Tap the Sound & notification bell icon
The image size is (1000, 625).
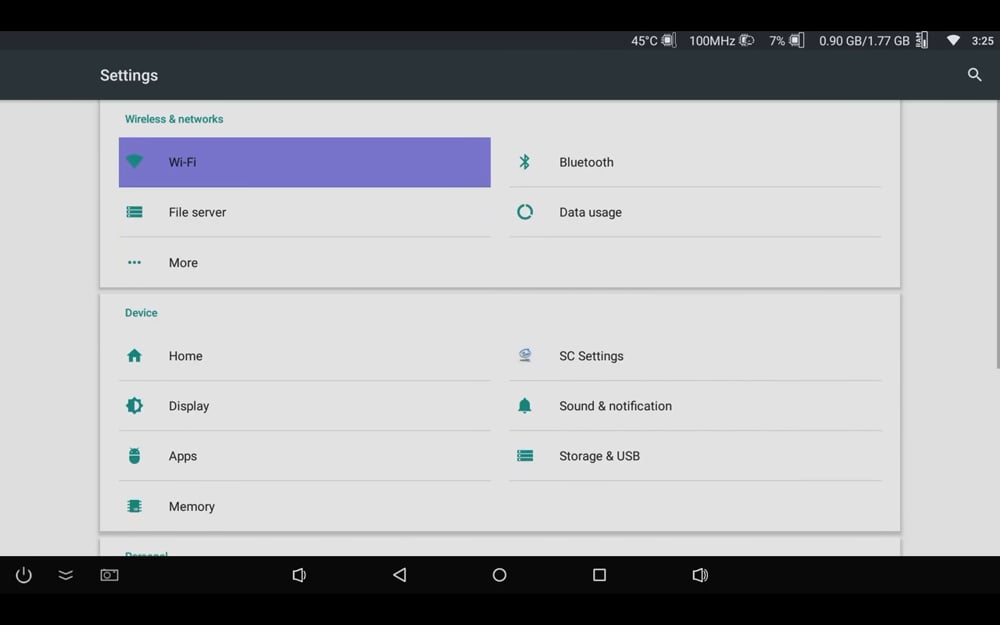pos(524,405)
